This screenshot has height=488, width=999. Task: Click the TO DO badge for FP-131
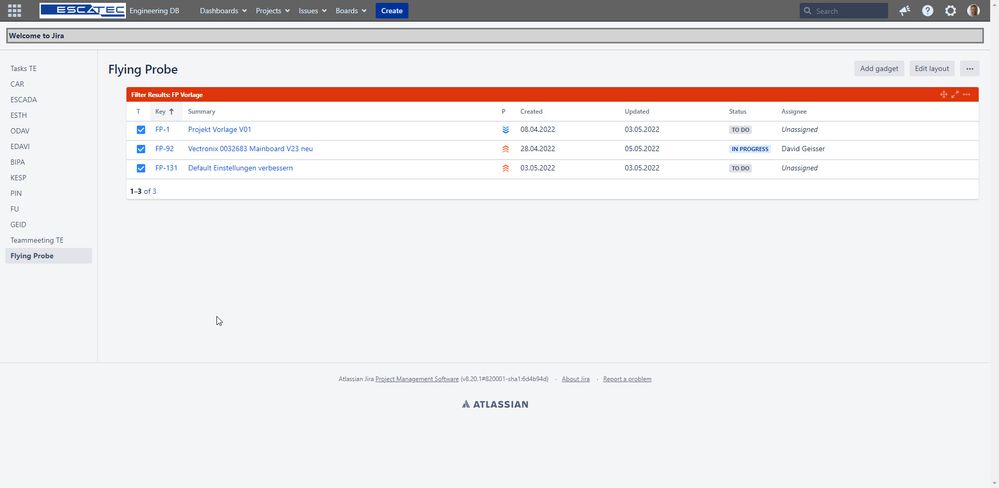[x=740, y=168]
